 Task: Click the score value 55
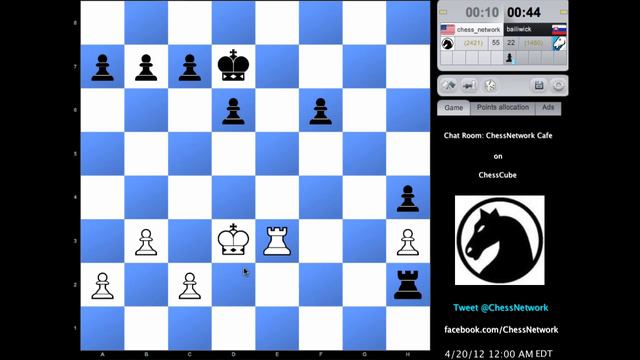click(496, 43)
